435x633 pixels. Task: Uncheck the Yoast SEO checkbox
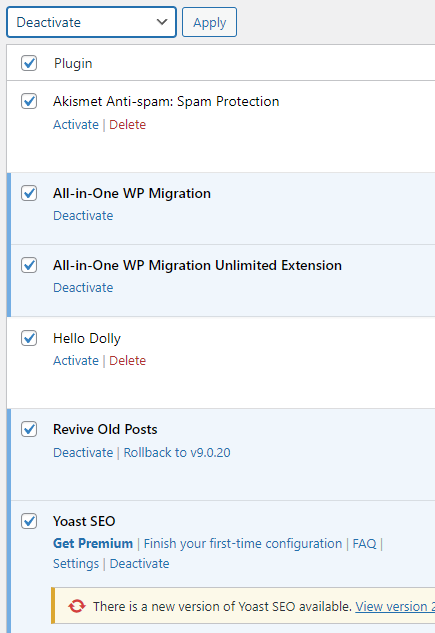coord(29,521)
